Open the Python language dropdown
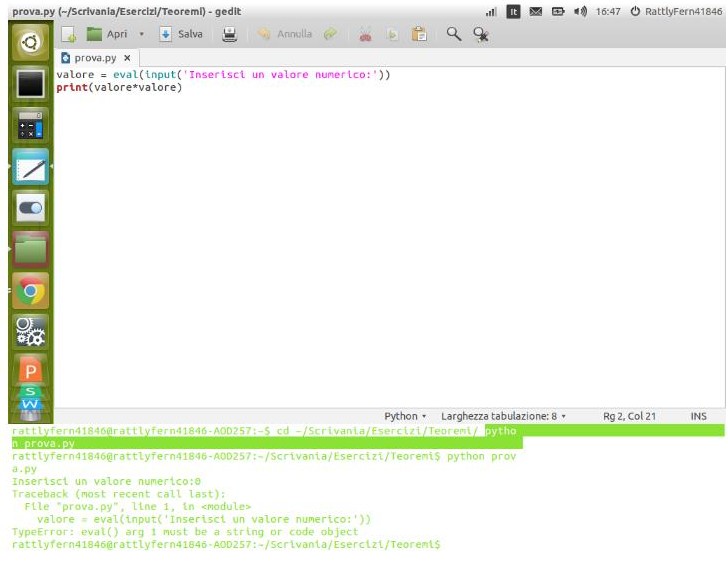Image resolution: width=728 pixels, height=572 pixels. 405,416
